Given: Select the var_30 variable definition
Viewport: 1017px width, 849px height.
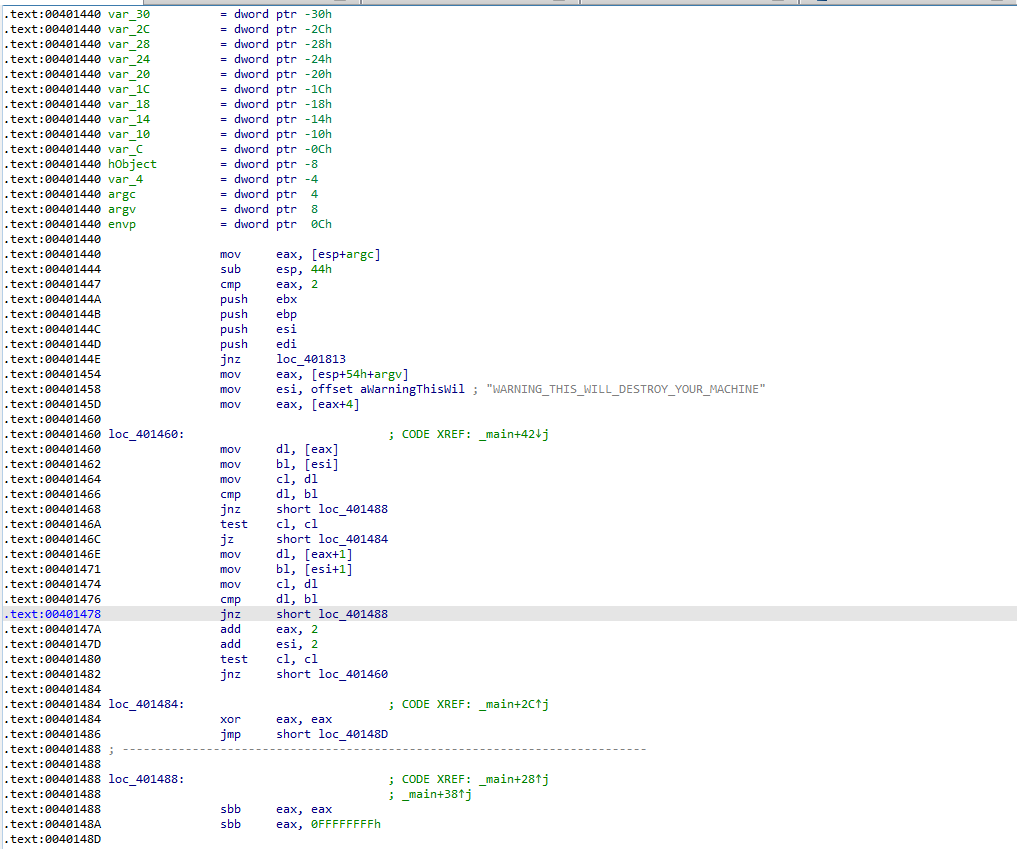Looking at the screenshot, I should pyautogui.click(x=128, y=14).
